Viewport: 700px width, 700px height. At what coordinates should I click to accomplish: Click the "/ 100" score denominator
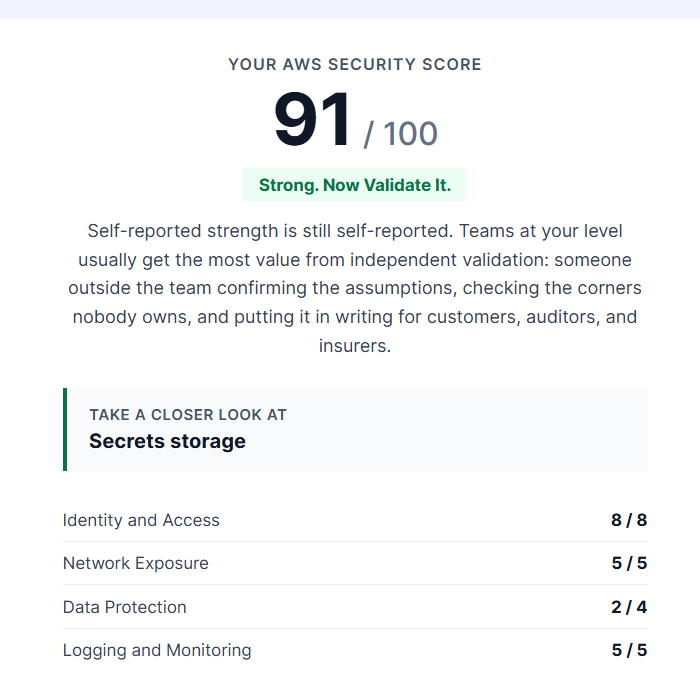(400, 133)
